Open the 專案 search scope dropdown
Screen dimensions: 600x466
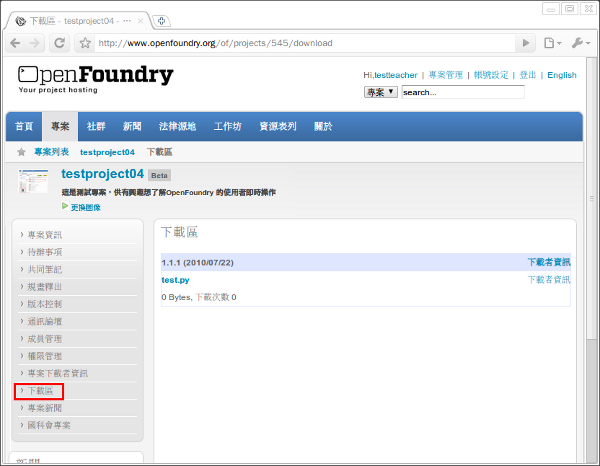380,92
